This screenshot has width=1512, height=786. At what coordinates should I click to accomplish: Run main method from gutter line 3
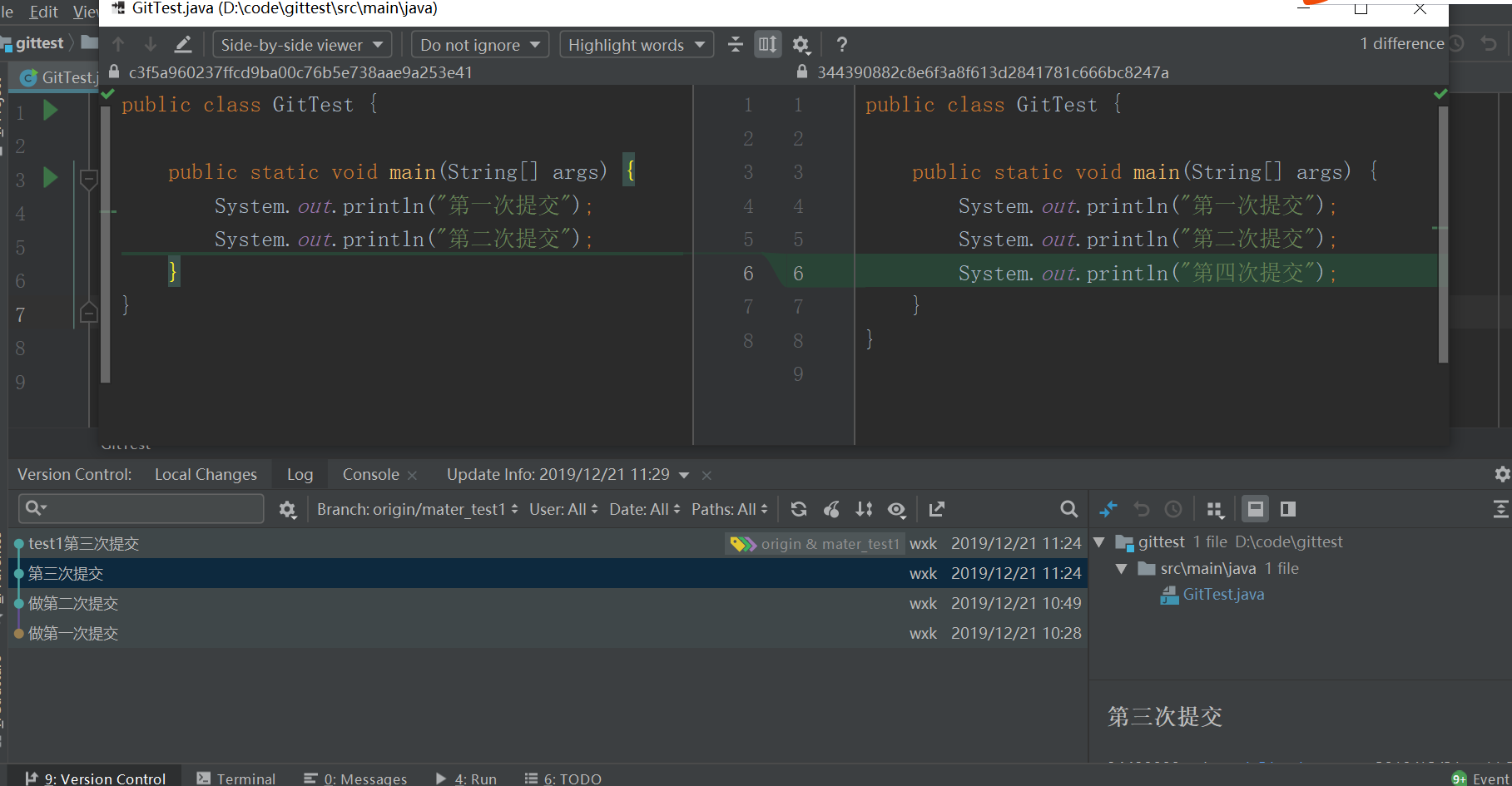[x=50, y=176]
